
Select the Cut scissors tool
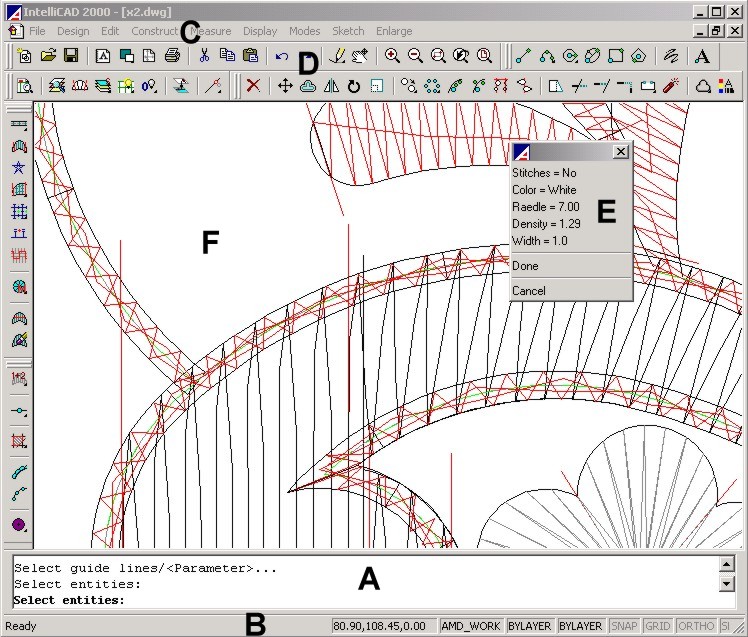203,57
